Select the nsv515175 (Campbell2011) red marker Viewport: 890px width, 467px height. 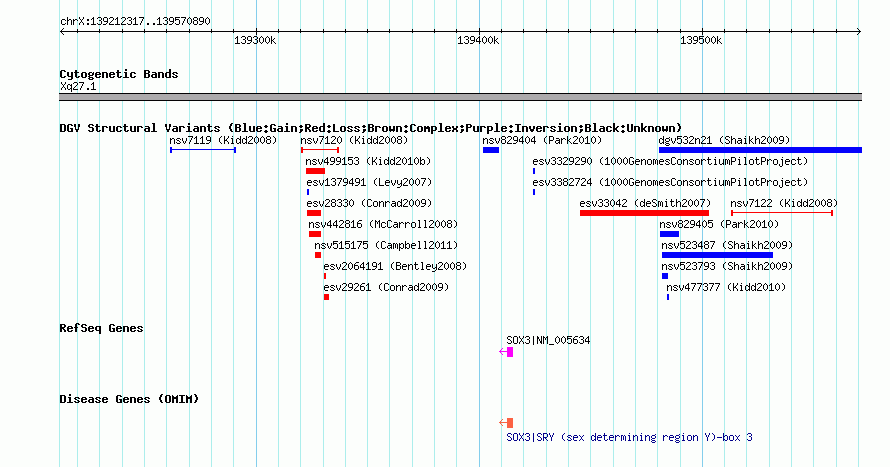click(318, 255)
